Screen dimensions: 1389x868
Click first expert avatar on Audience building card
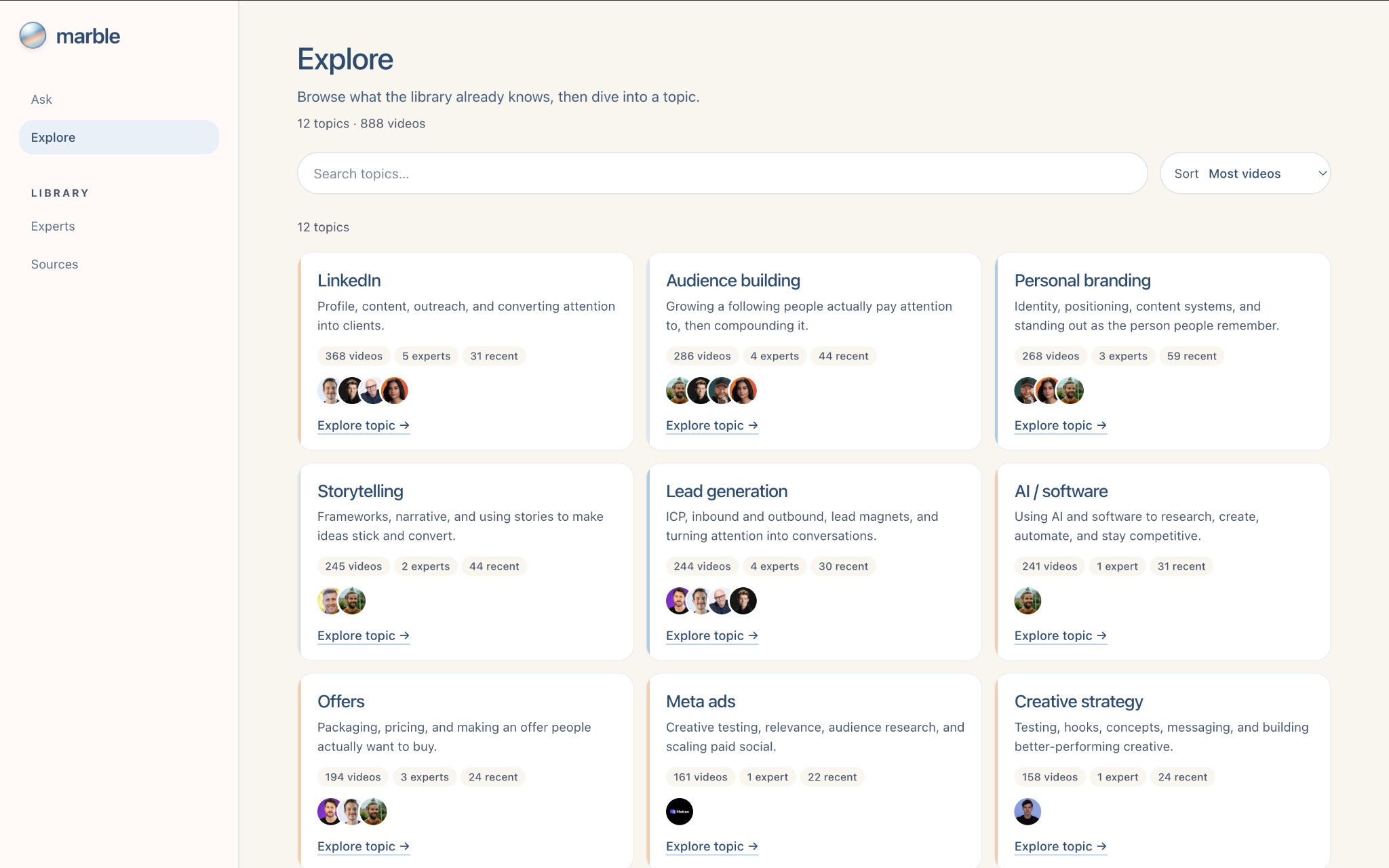tap(678, 391)
